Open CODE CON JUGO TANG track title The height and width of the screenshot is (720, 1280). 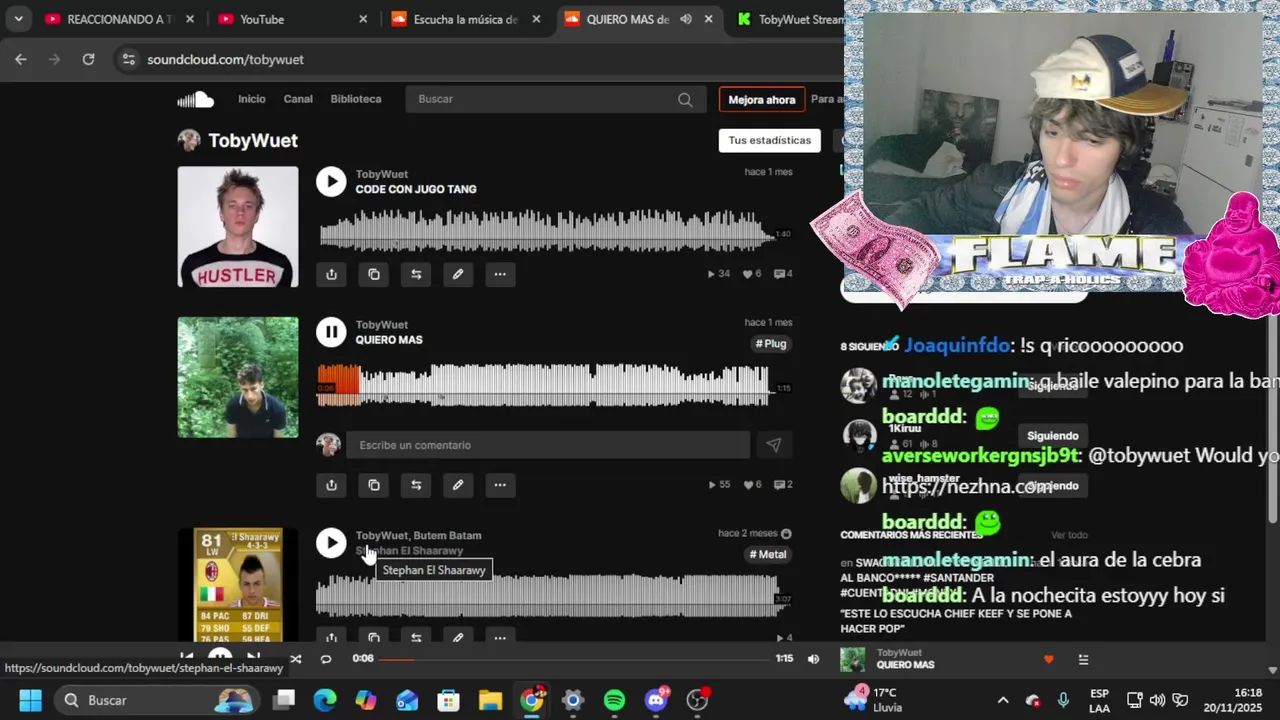pos(416,189)
